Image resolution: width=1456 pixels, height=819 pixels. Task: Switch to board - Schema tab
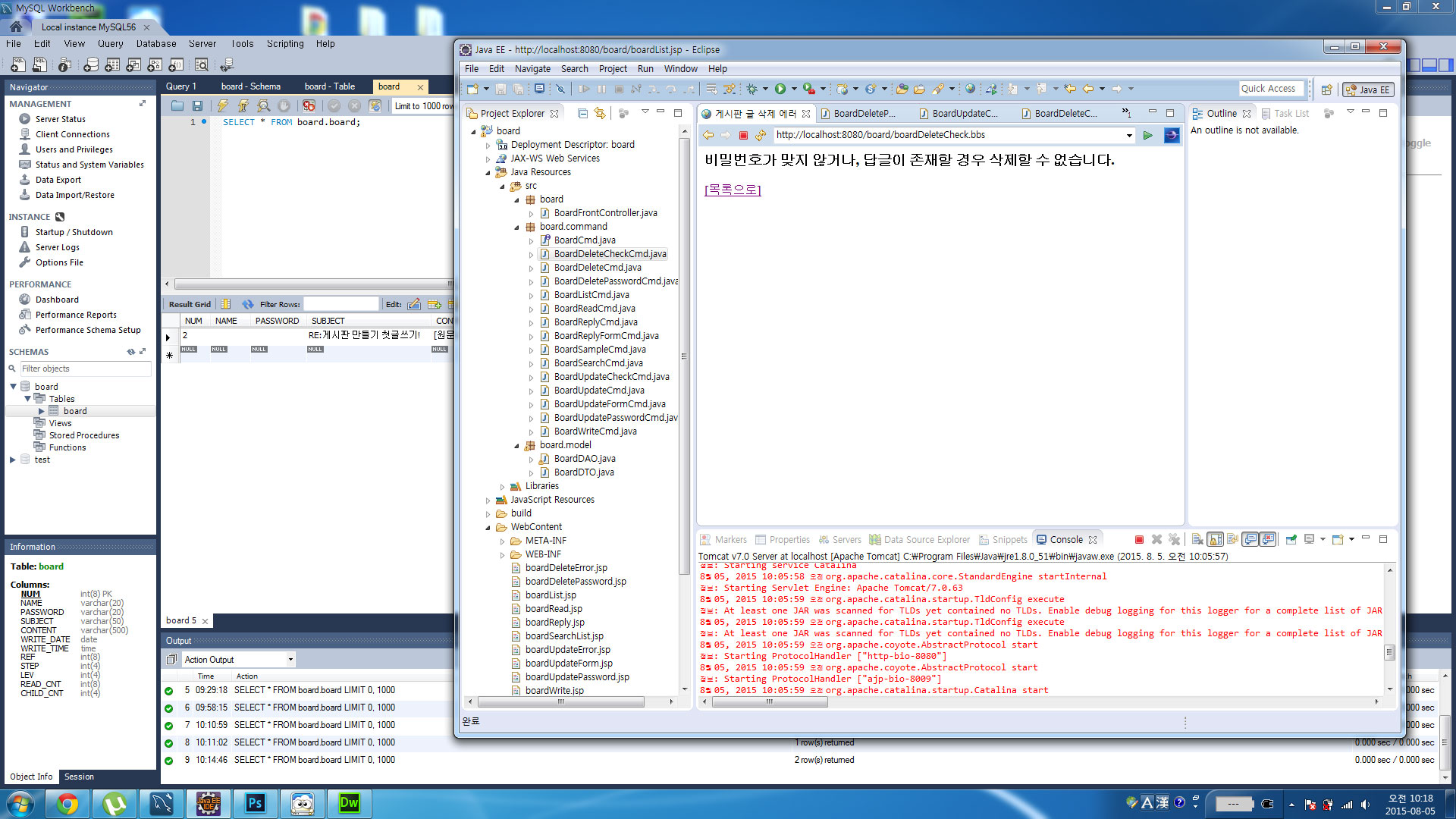pos(250,86)
